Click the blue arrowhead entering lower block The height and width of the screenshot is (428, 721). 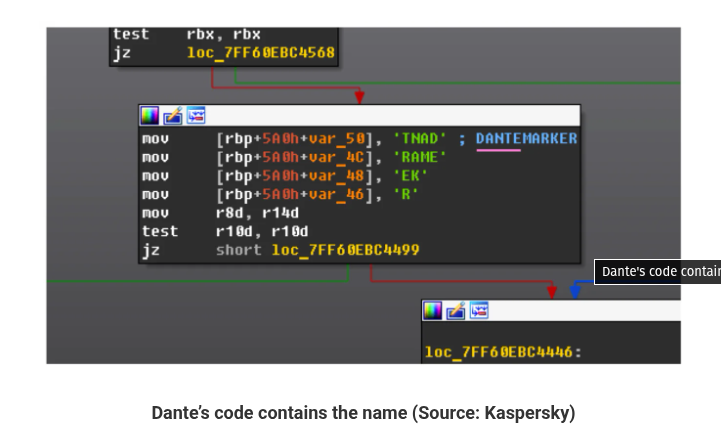(x=575, y=291)
